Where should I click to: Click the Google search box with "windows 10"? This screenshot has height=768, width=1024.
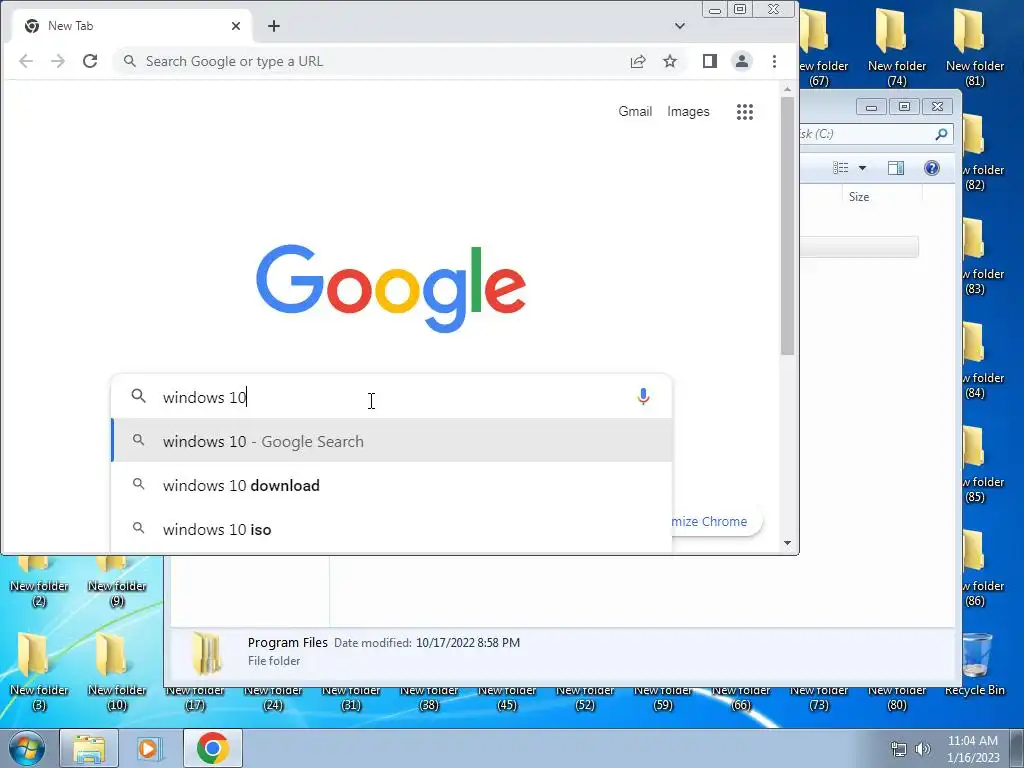(392, 397)
